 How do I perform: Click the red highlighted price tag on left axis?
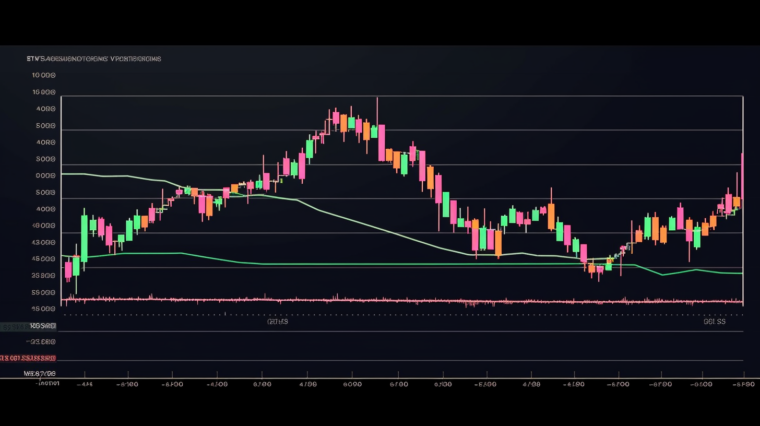click(30, 357)
